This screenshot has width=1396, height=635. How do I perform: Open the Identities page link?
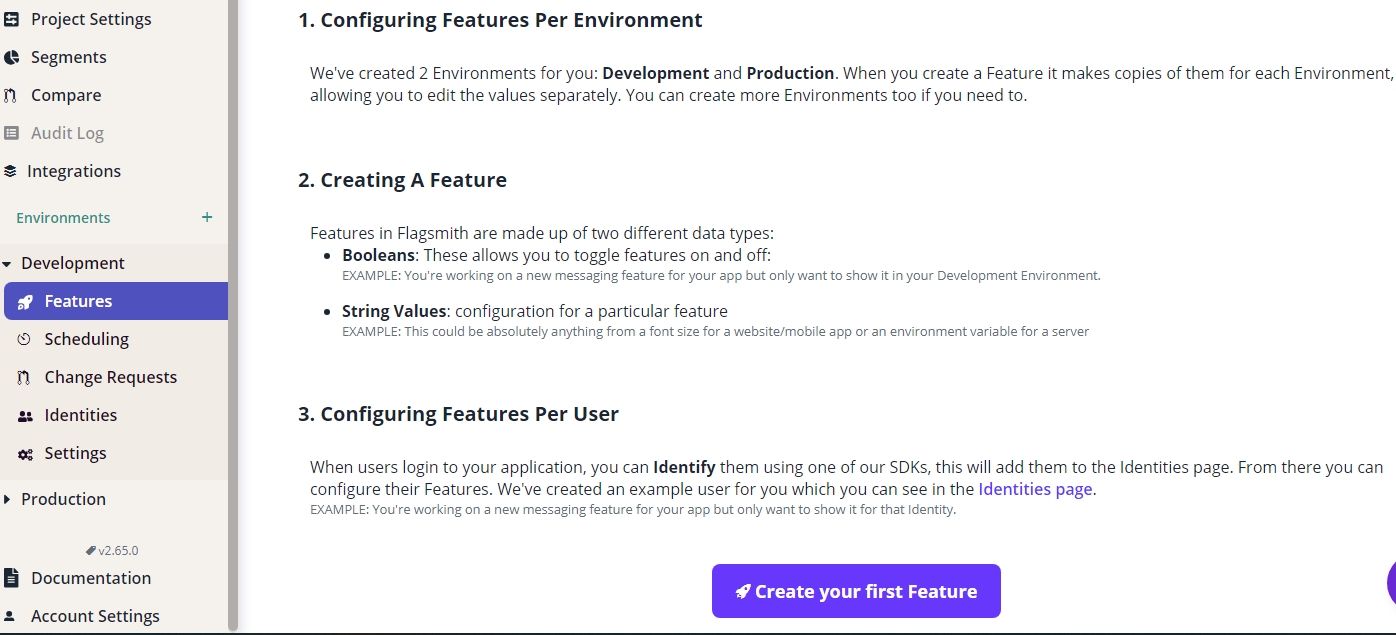pos(1034,489)
